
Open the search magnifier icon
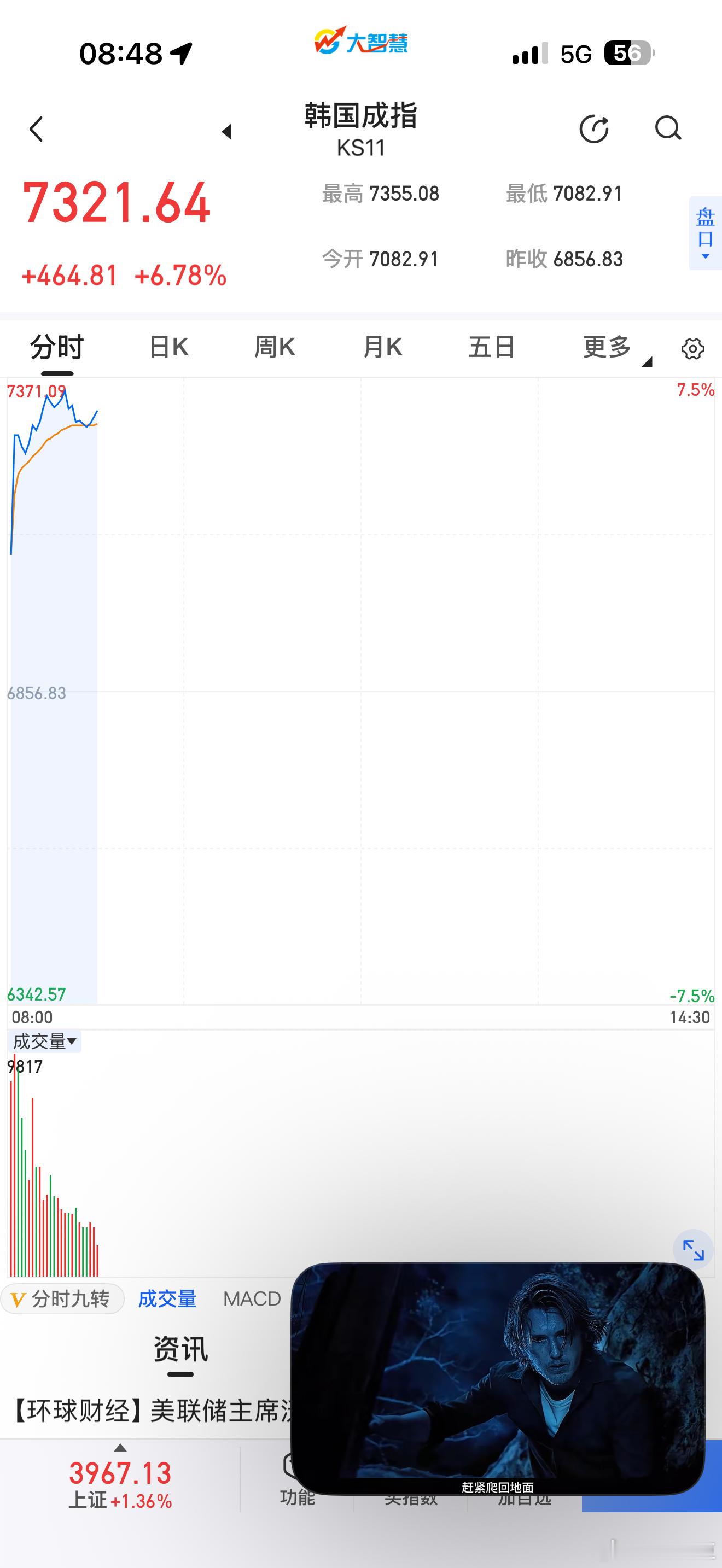(x=668, y=128)
